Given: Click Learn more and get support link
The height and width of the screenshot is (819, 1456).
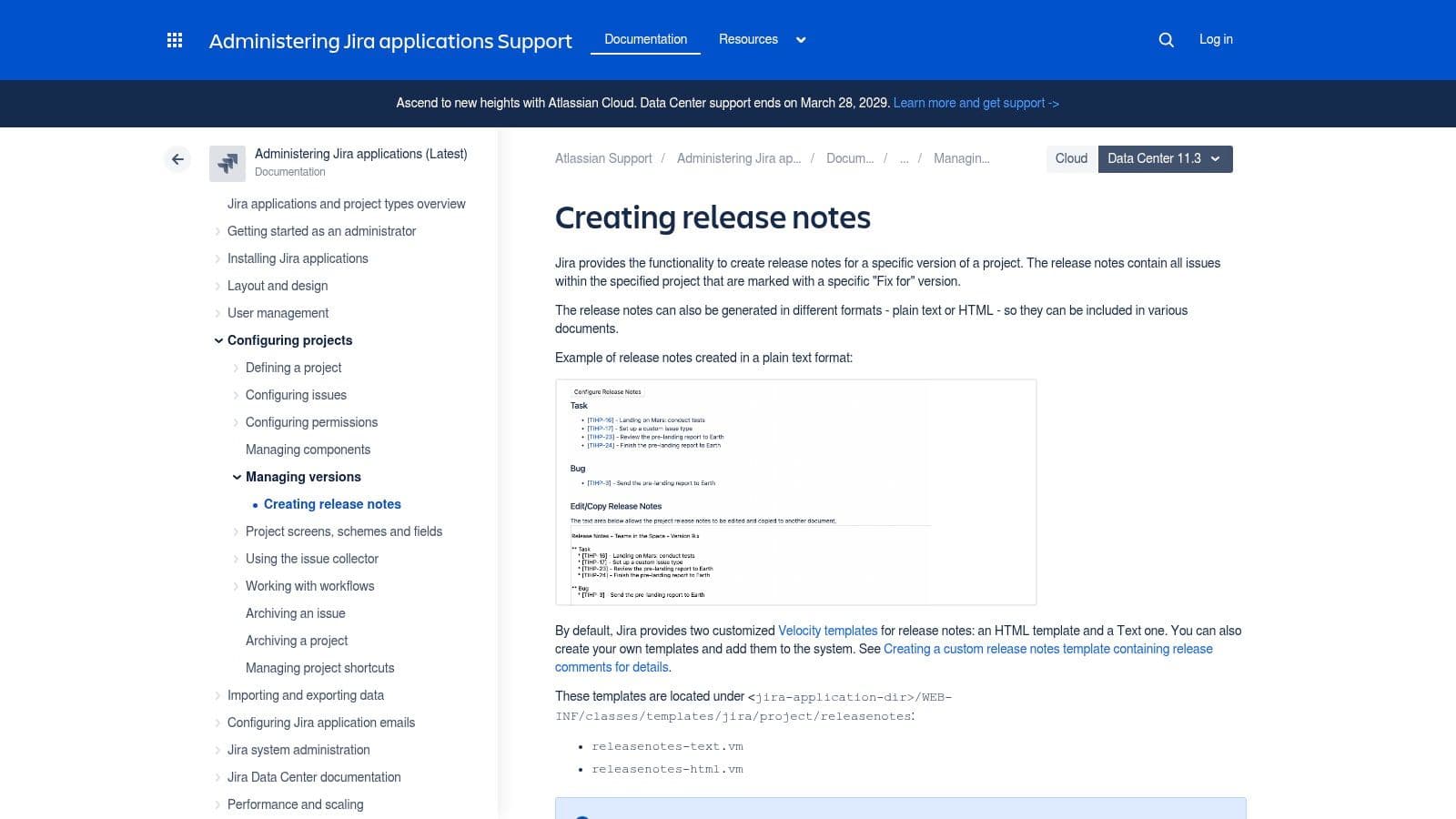Looking at the screenshot, I should (x=976, y=103).
